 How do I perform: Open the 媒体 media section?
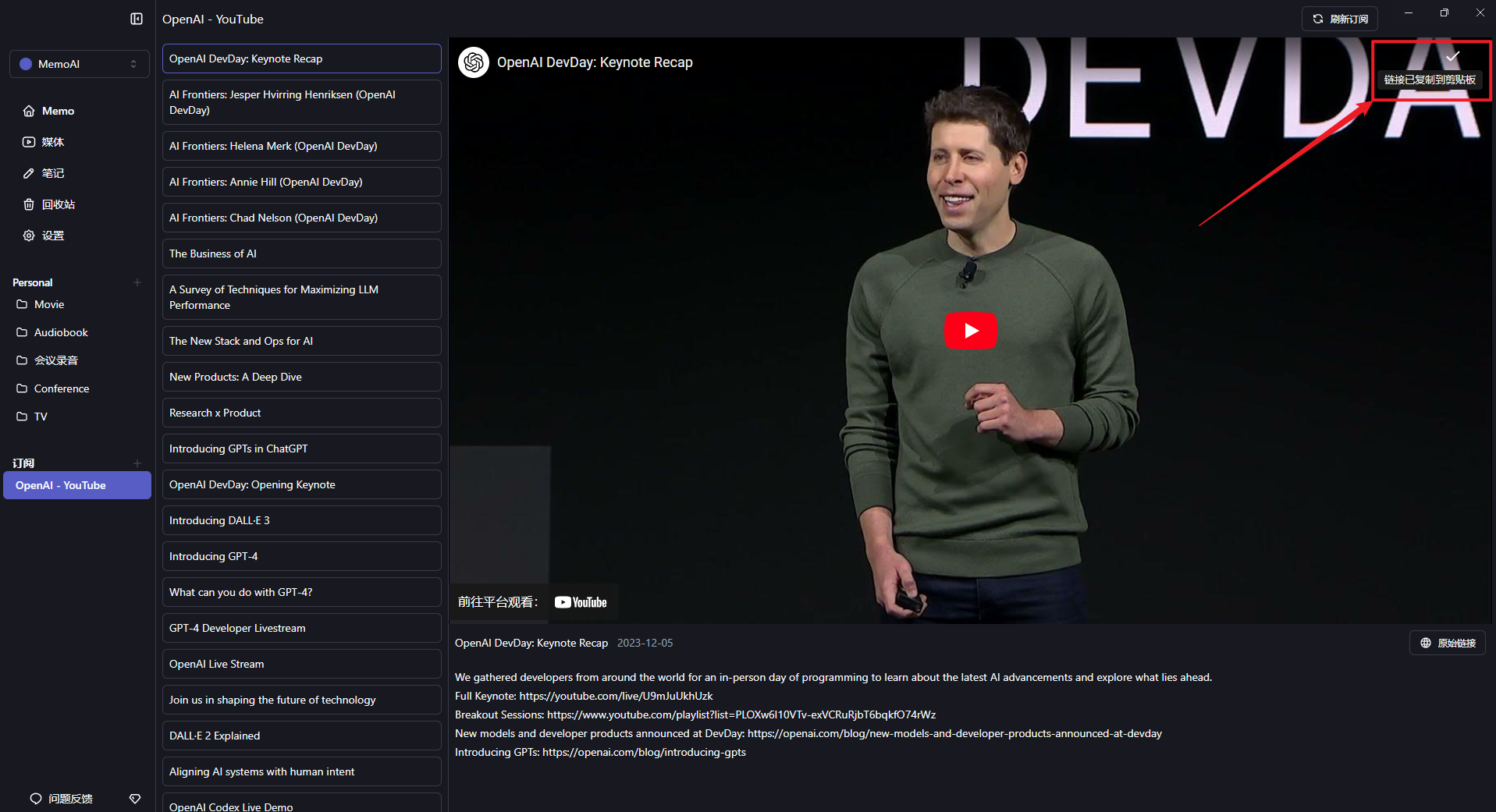pyautogui.click(x=52, y=142)
